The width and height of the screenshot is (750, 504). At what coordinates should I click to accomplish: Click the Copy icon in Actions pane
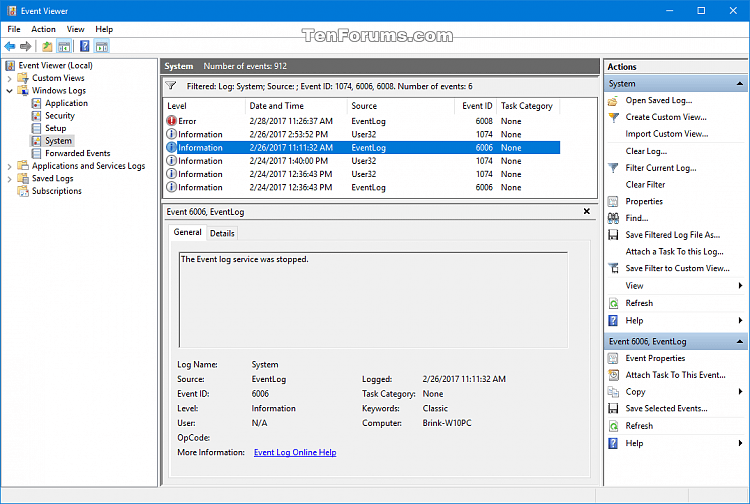[x=613, y=392]
